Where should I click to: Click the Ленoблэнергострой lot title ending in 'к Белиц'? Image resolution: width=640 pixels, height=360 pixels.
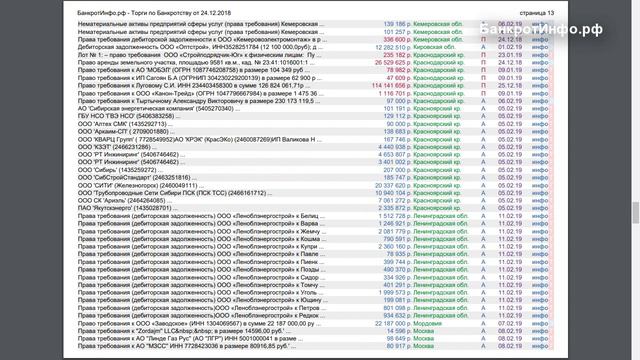201,216
